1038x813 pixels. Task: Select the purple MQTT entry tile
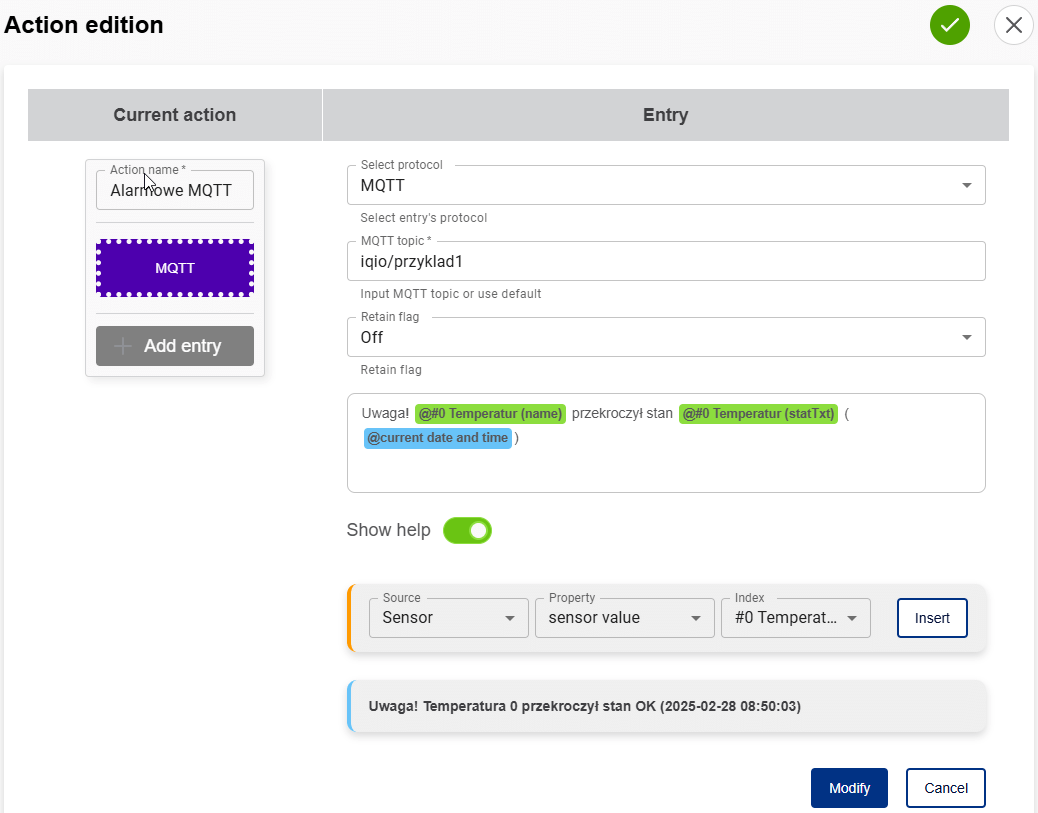coord(175,268)
